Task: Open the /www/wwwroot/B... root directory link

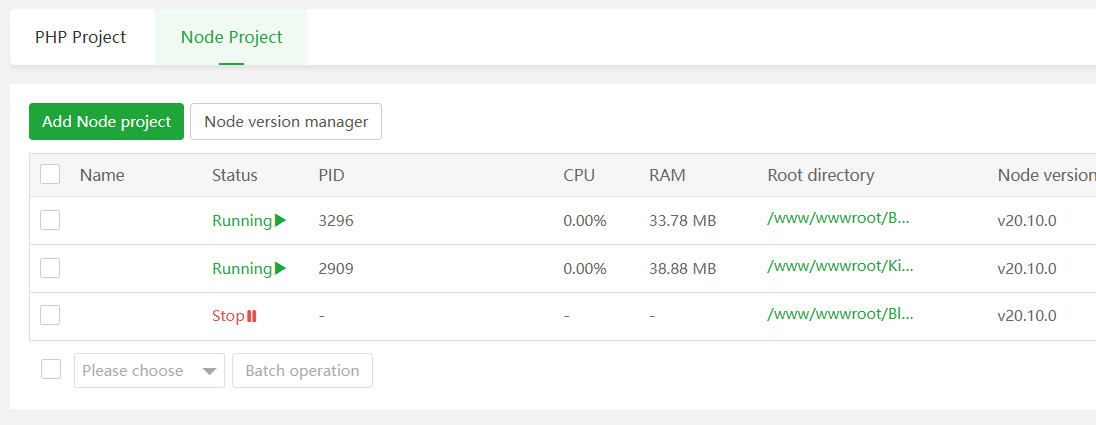Action: [x=839, y=217]
